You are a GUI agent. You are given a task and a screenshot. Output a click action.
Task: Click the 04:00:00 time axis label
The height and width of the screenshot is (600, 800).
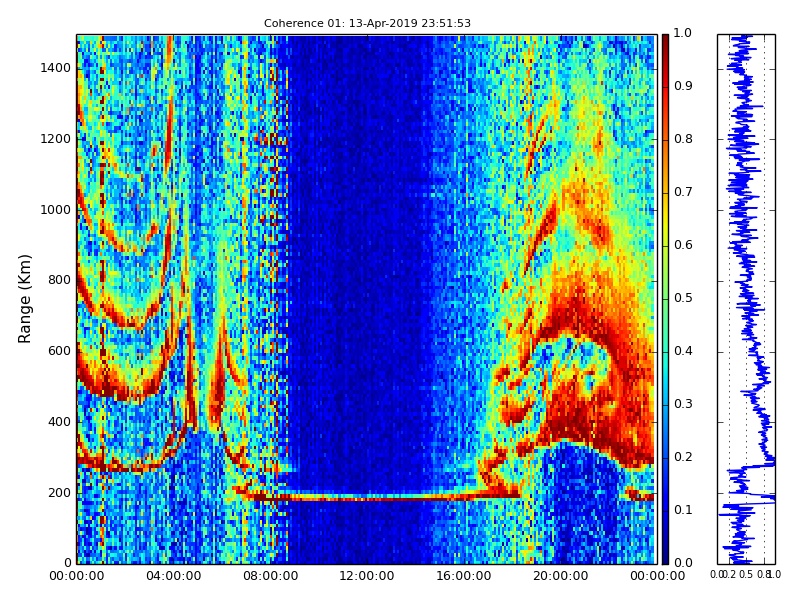coord(173,576)
